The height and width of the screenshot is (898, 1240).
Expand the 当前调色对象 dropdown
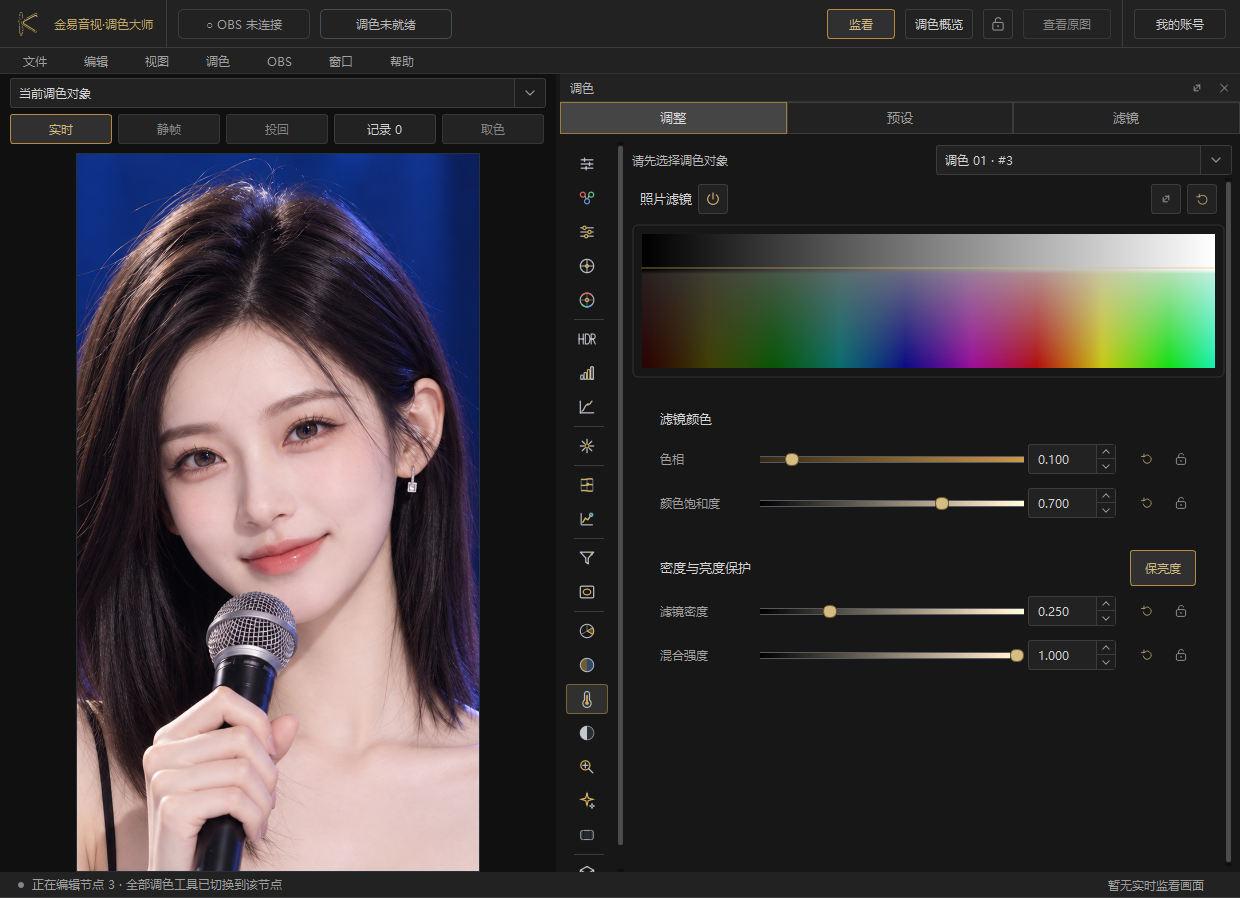pyautogui.click(x=529, y=94)
